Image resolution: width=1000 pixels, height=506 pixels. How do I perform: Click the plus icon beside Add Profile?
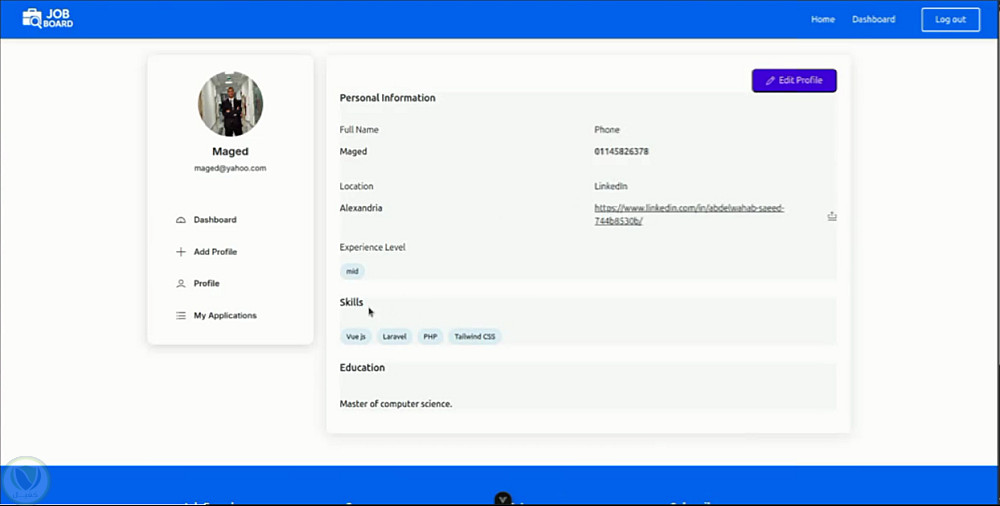(x=180, y=251)
